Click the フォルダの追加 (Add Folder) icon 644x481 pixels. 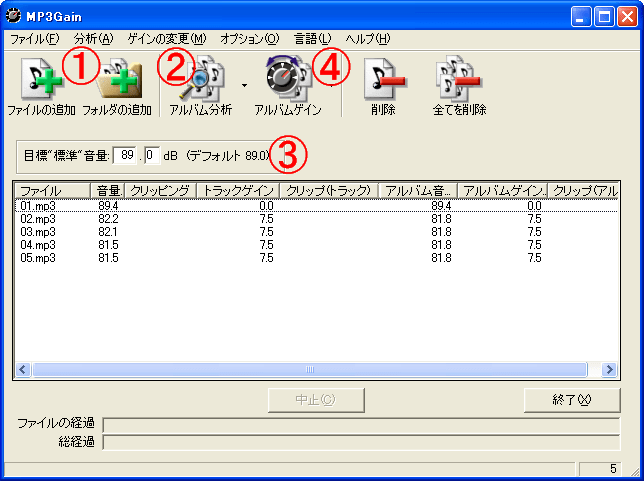pos(117,80)
